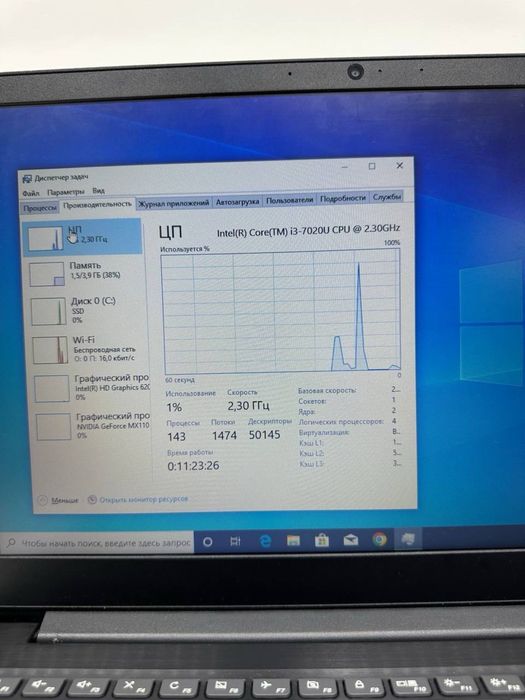Click the 60 секунд graph label
Screen dimensions: 525x700
(180, 380)
